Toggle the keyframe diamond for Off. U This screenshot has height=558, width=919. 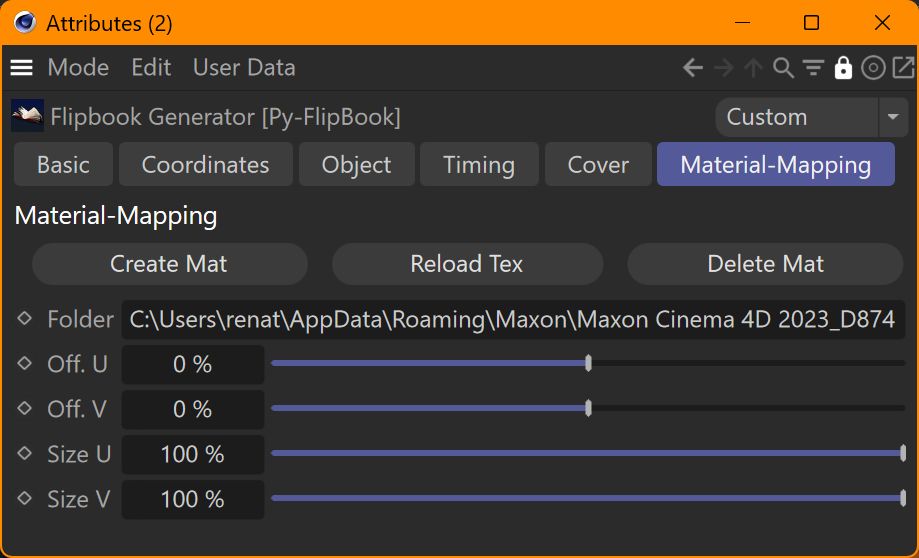pos(25,363)
